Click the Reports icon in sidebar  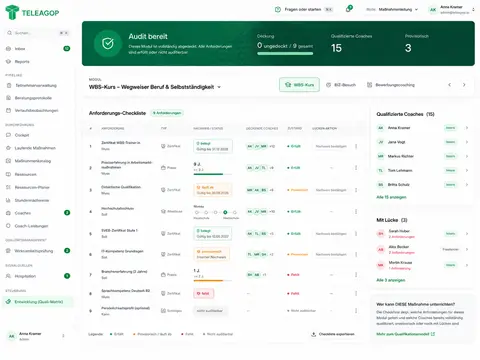[x=9, y=62]
